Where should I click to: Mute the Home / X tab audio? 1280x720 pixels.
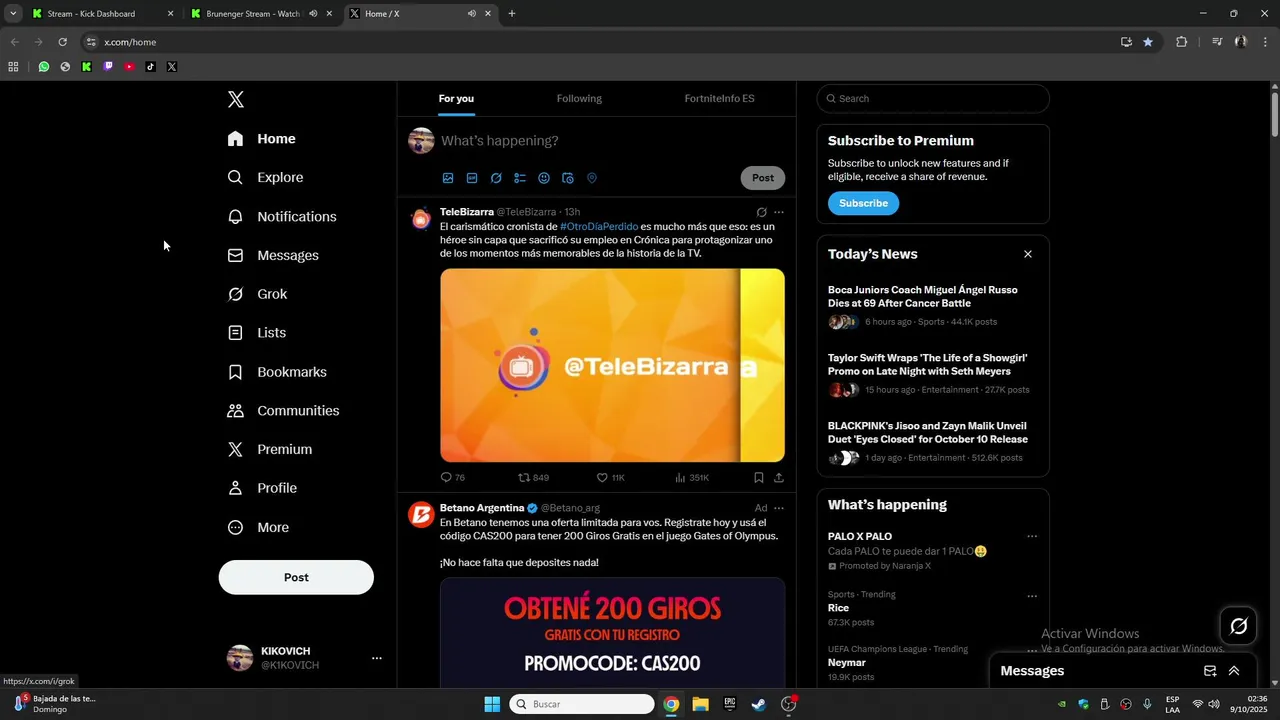coord(471,14)
